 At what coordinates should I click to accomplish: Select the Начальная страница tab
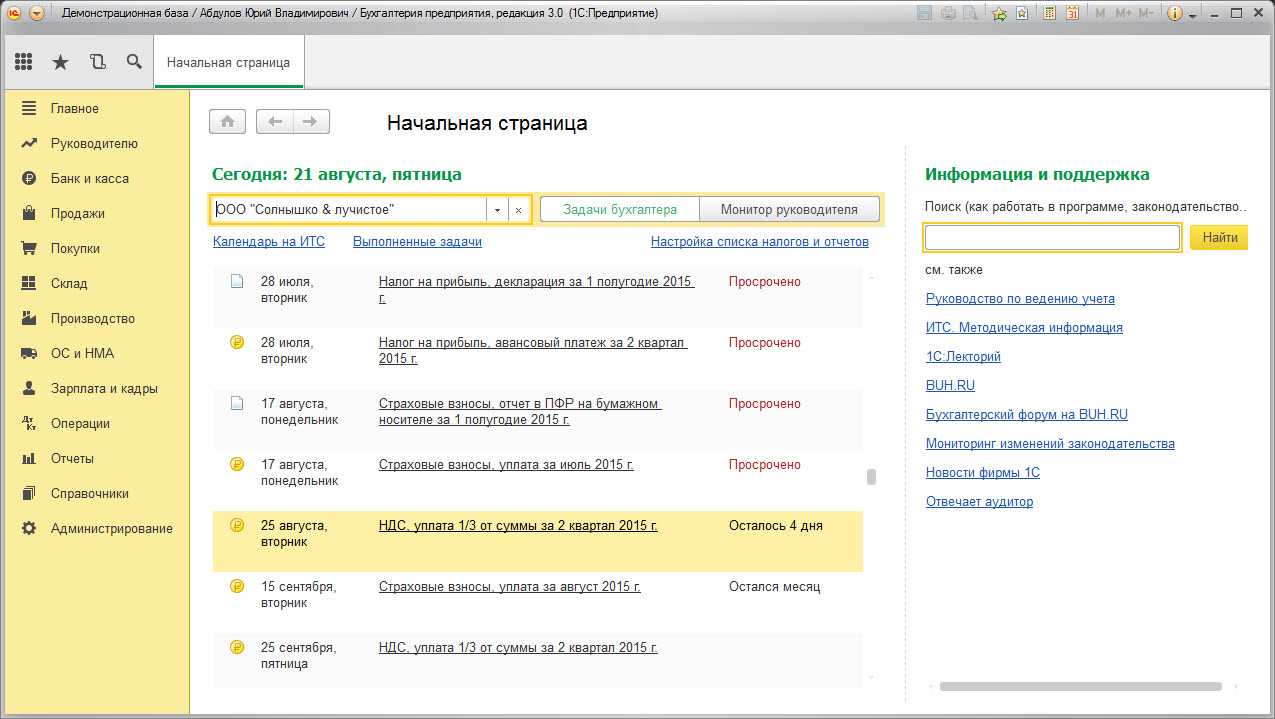[228, 62]
